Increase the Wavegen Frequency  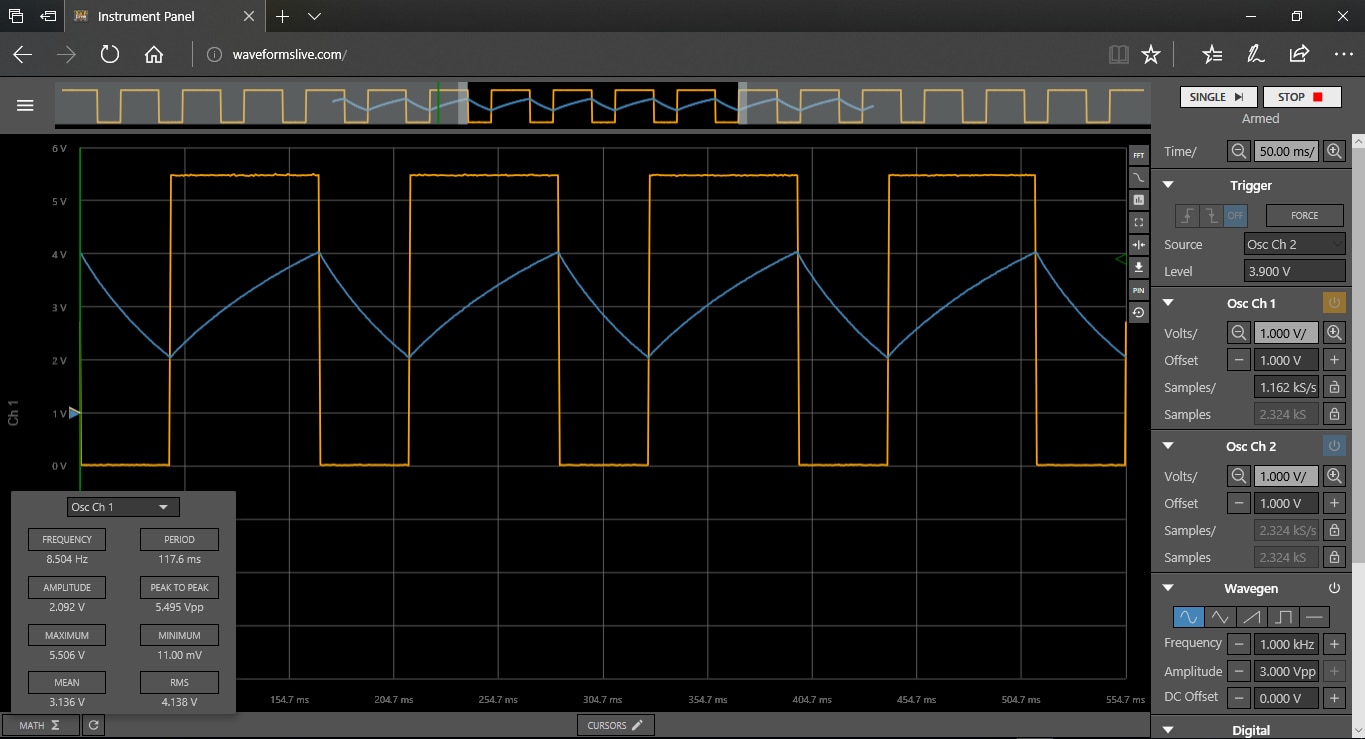pos(1334,644)
